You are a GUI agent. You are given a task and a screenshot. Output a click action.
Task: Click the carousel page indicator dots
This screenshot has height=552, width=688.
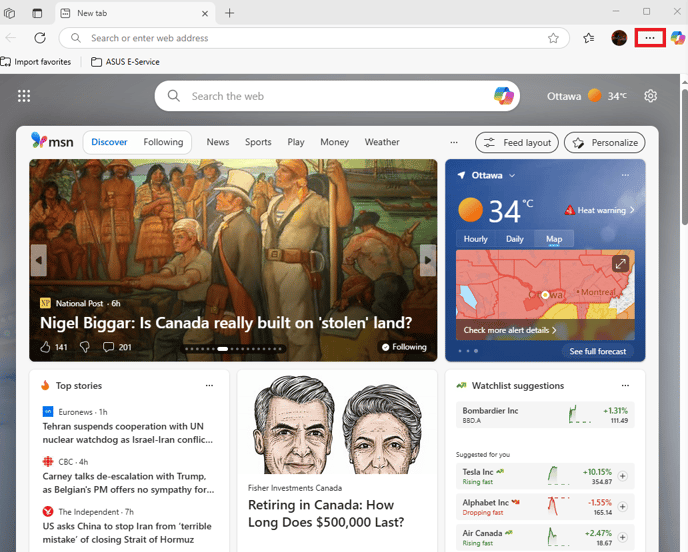pos(233,349)
